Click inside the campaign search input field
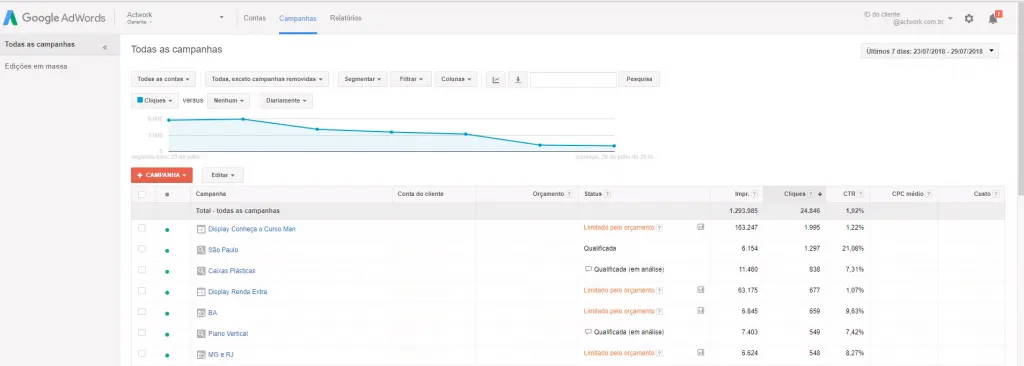The width and height of the screenshot is (1024, 366). (573, 80)
